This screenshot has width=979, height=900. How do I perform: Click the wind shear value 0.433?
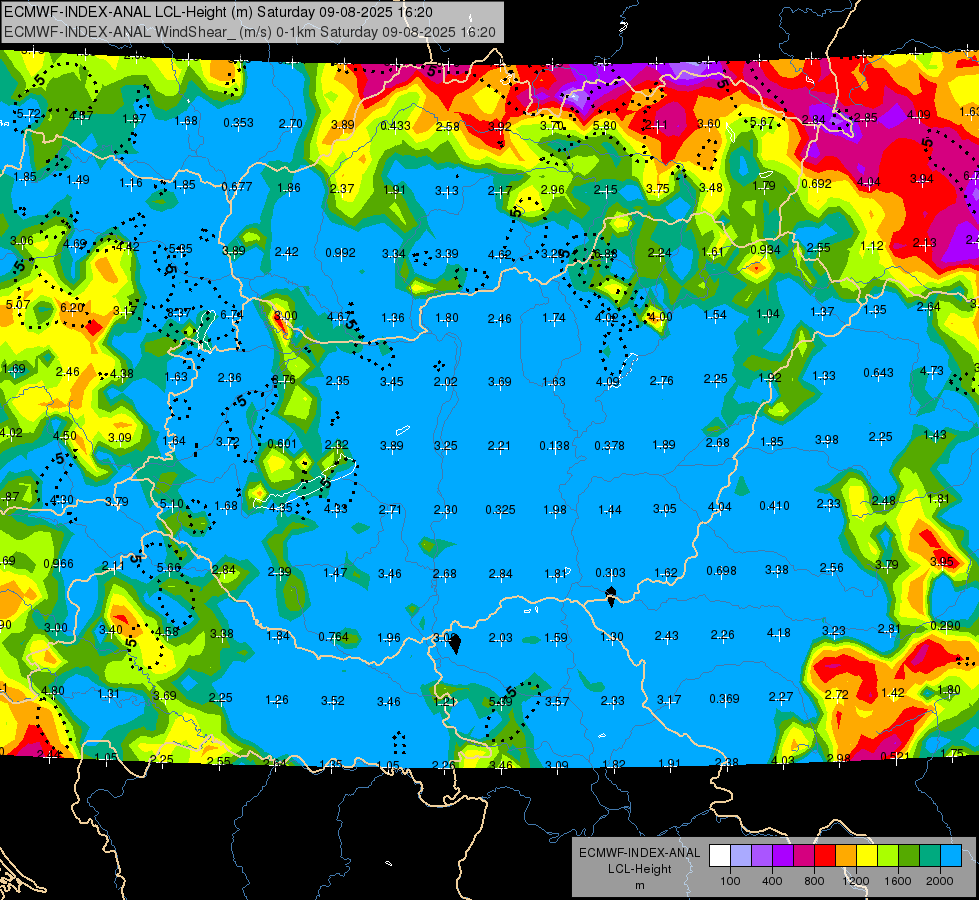395,126
